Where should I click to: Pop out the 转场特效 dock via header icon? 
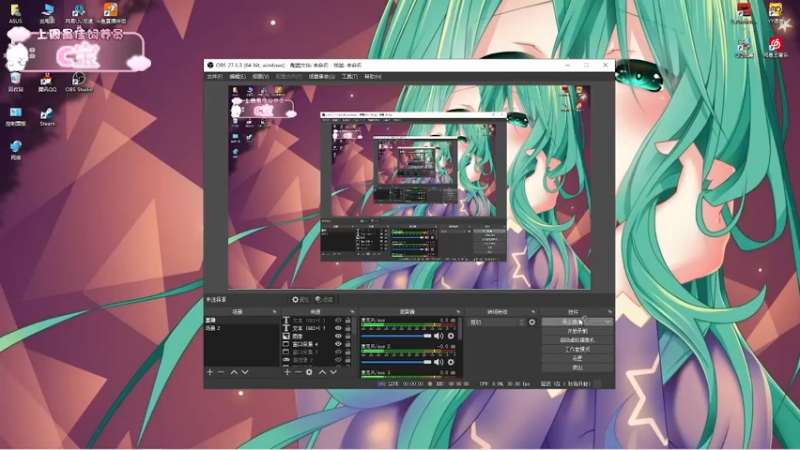[533, 312]
